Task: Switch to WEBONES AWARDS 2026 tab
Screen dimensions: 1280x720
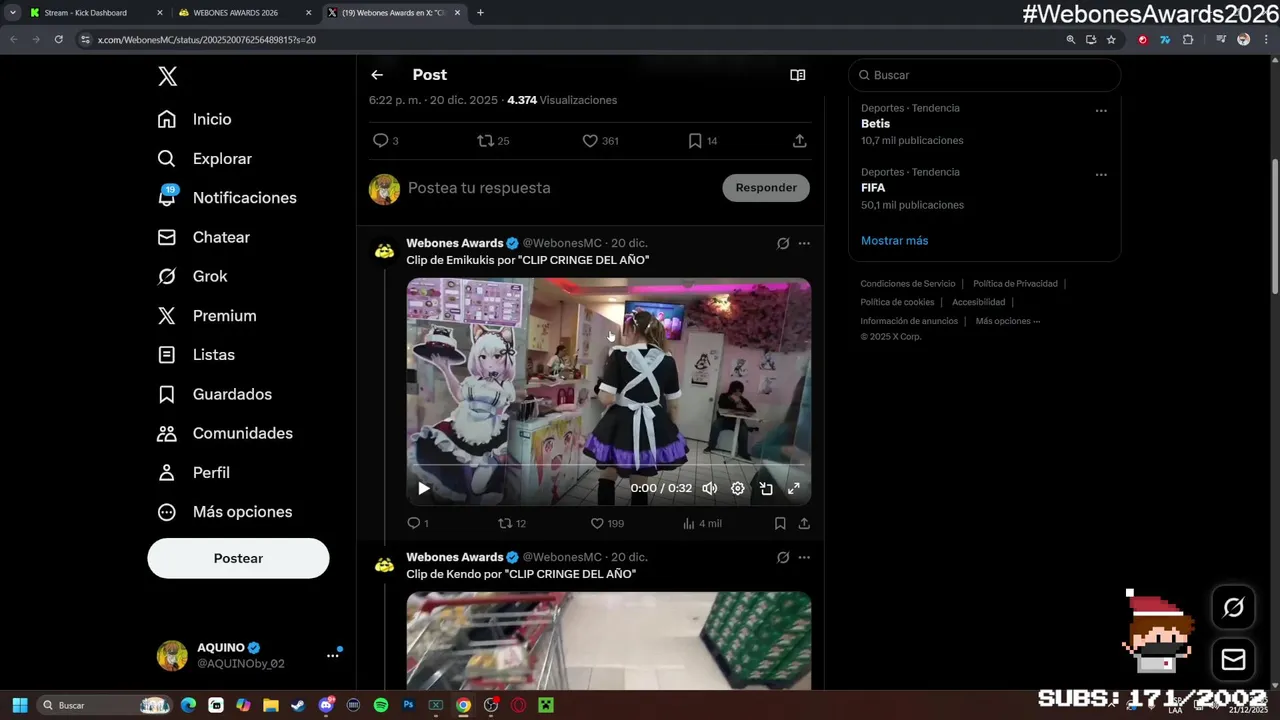Action: click(x=245, y=13)
